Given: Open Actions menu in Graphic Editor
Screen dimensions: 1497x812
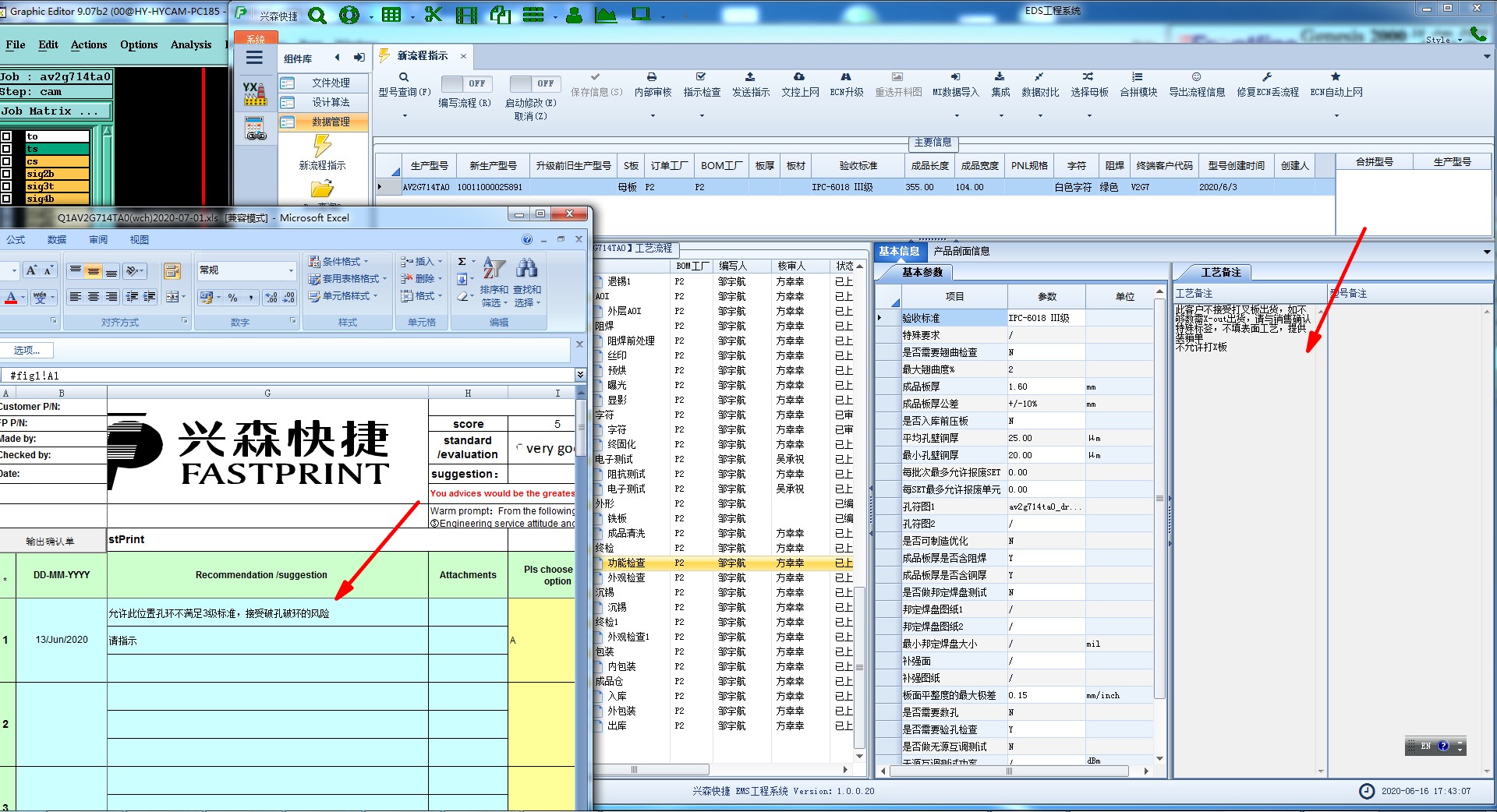Looking at the screenshot, I should click(89, 44).
